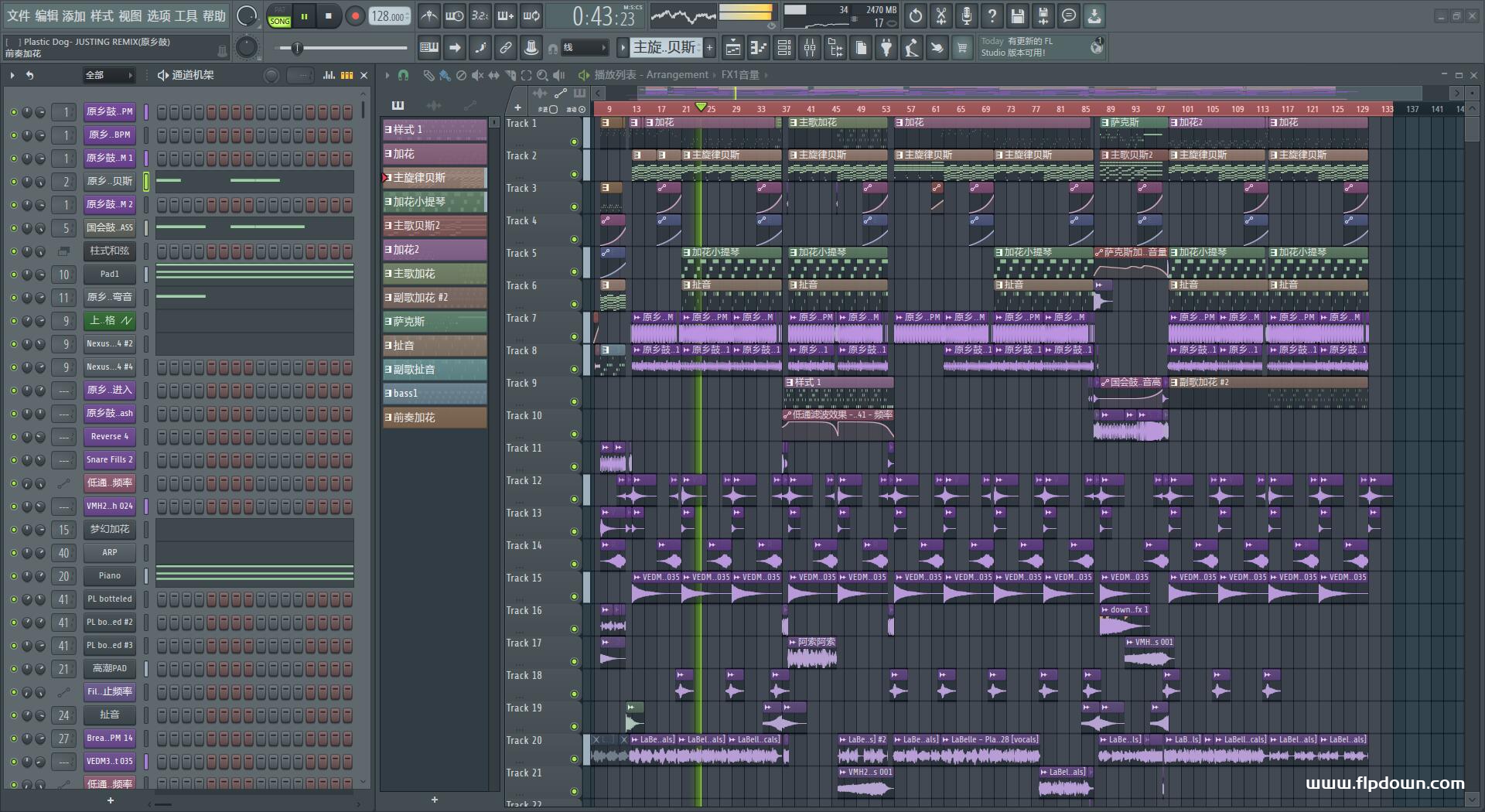Screen dimensions: 1485x812
Task: Toggle the metronome icon
Action: coord(429,15)
